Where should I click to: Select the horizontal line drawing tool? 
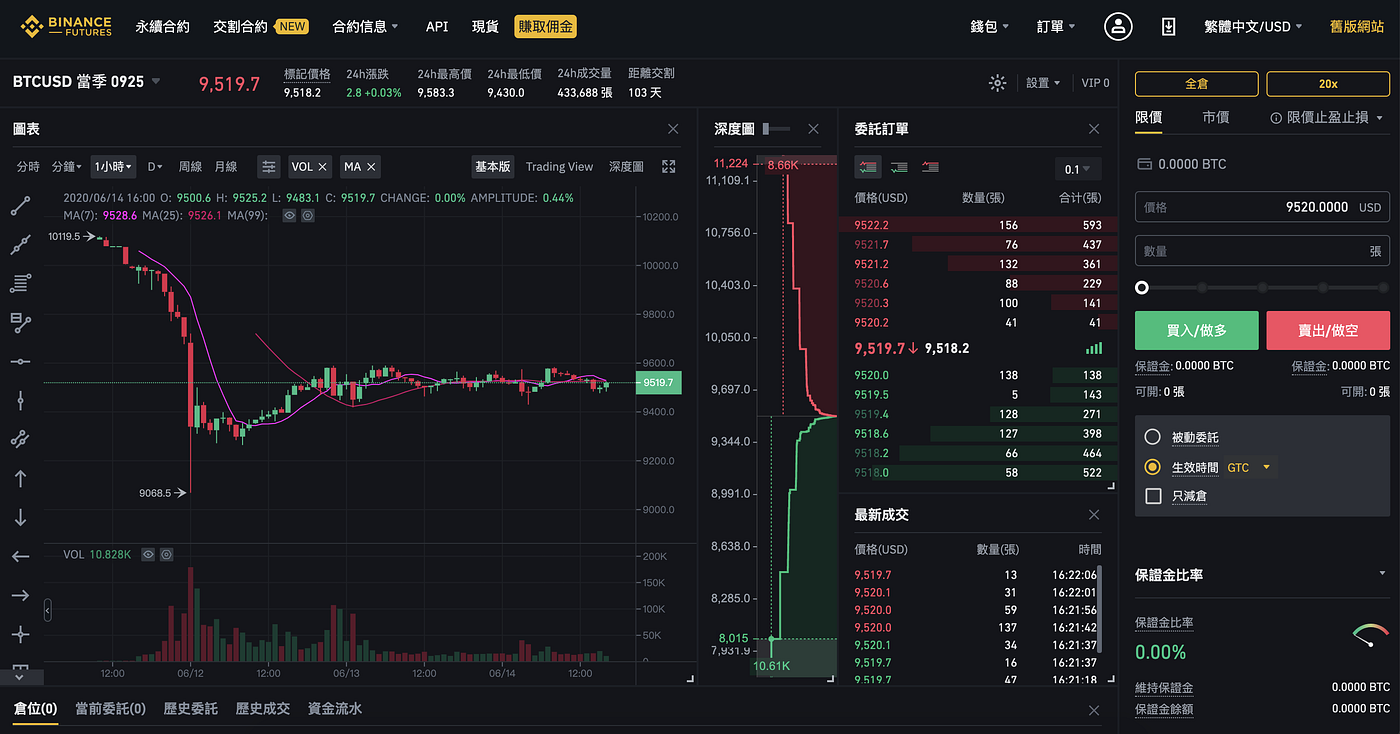(x=20, y=361)
